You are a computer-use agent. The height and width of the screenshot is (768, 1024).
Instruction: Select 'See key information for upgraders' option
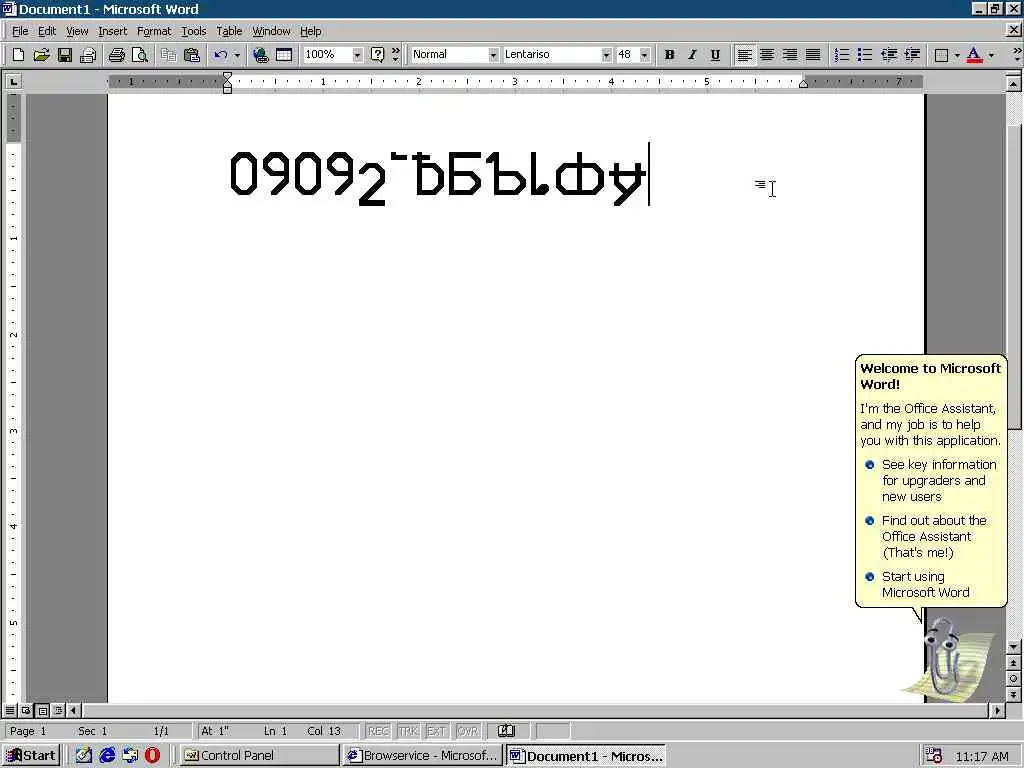pos(933,481)
